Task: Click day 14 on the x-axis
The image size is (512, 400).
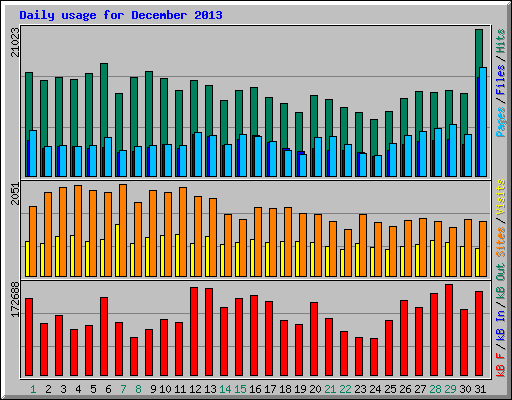Action: pos(225,389)
